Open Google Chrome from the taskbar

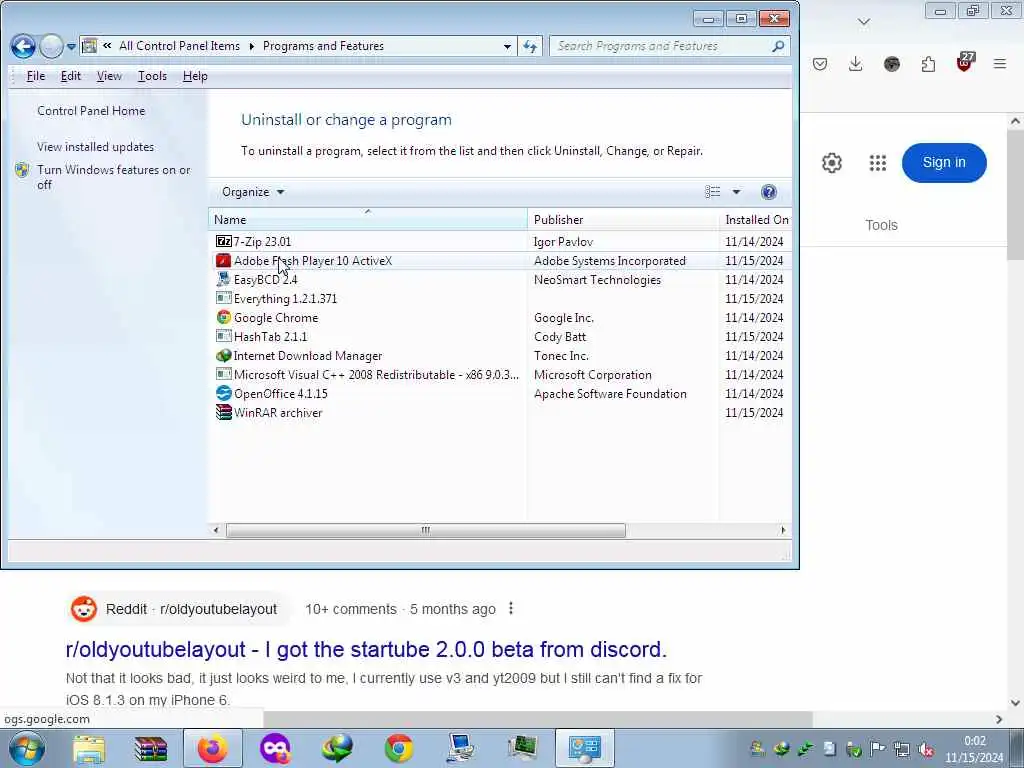pos(398,748)
